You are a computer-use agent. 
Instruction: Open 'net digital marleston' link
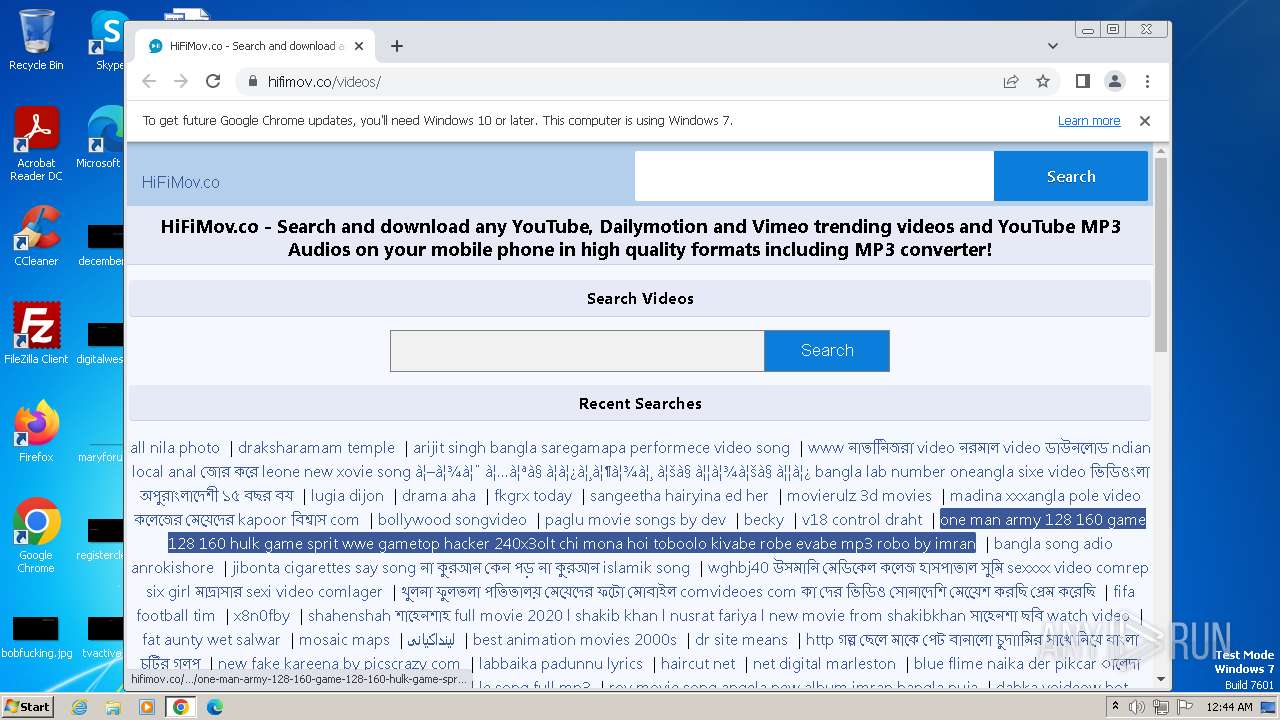(824, 664)
